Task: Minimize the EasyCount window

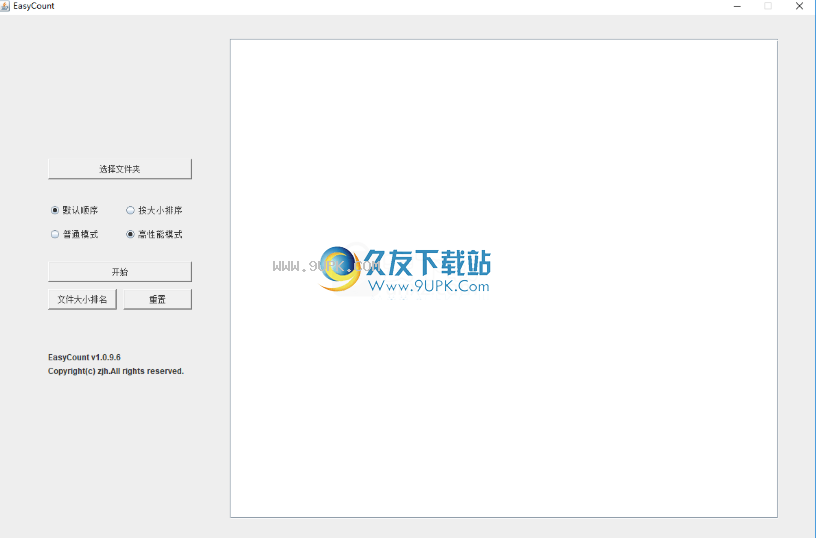Action: point(737,6)
